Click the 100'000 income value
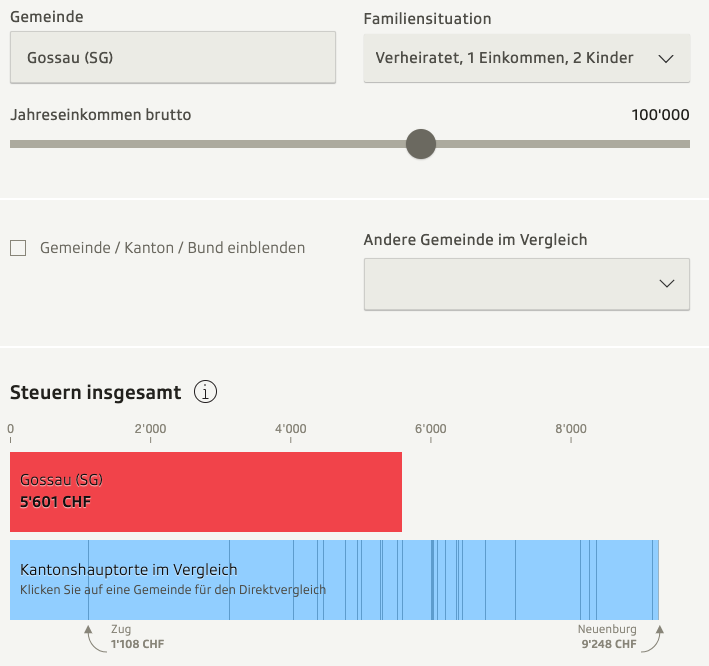This screenshot has width=709, height=666. tap(660, 115)
